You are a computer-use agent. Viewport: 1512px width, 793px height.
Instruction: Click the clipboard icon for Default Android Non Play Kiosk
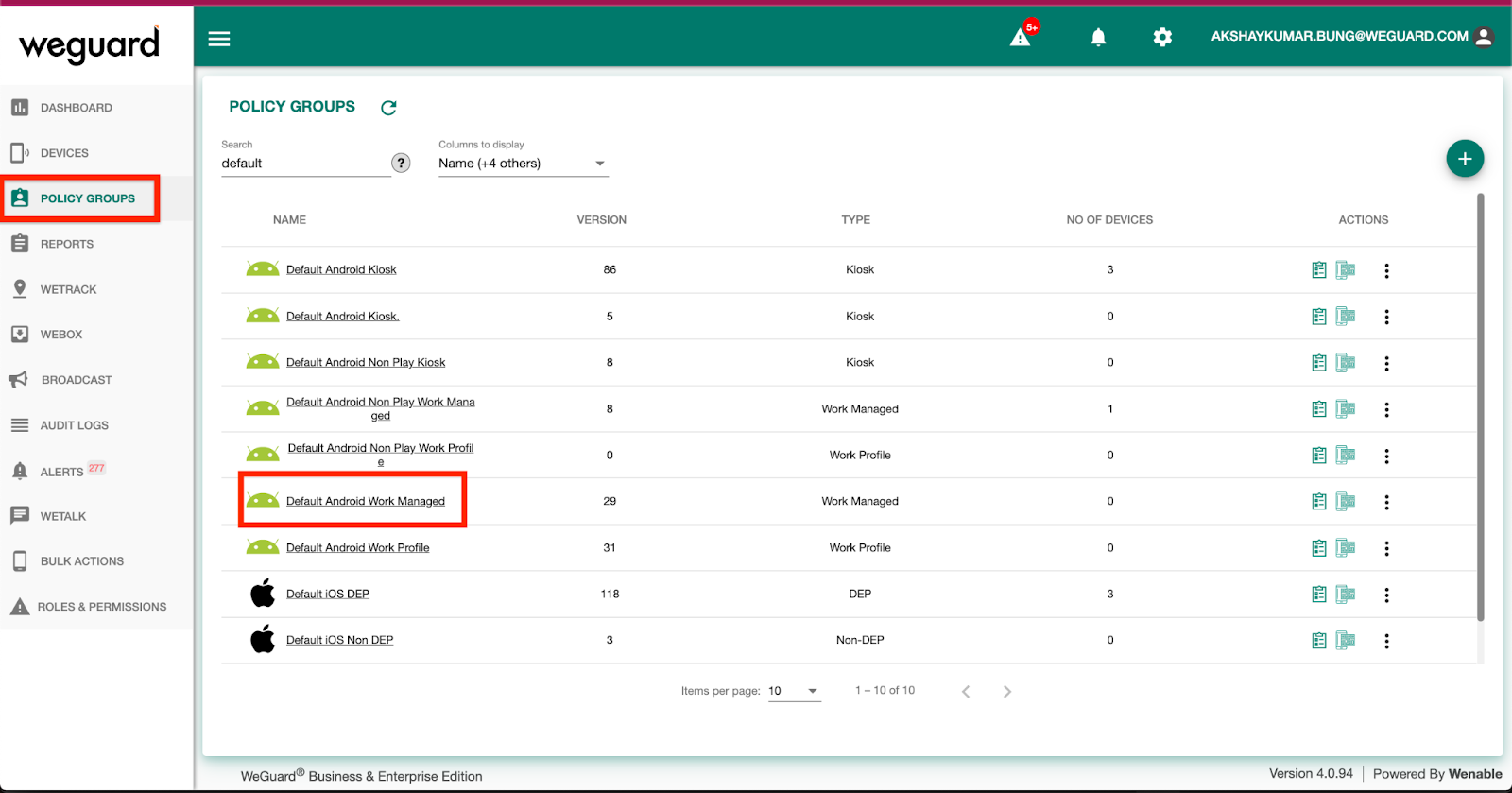(x=1319, y=363)
